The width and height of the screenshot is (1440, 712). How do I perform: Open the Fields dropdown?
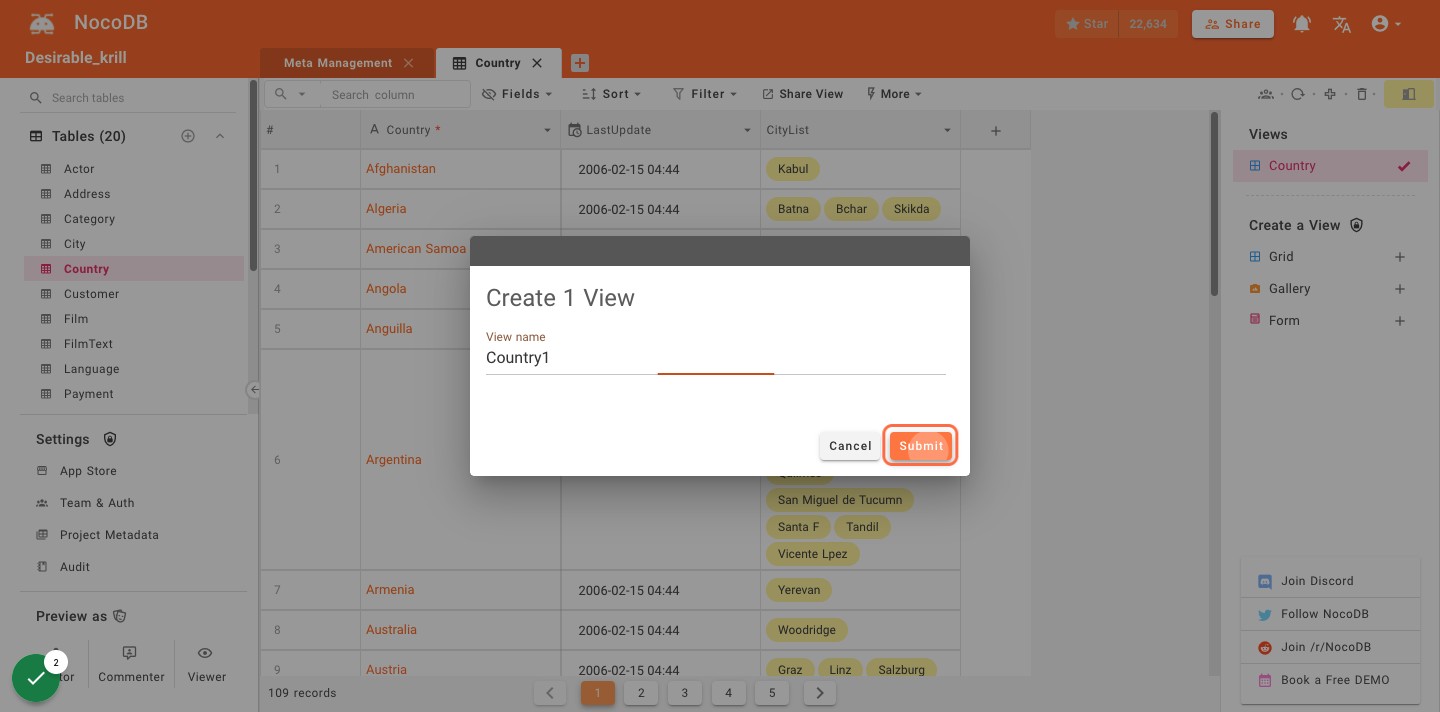click(517, 94)
